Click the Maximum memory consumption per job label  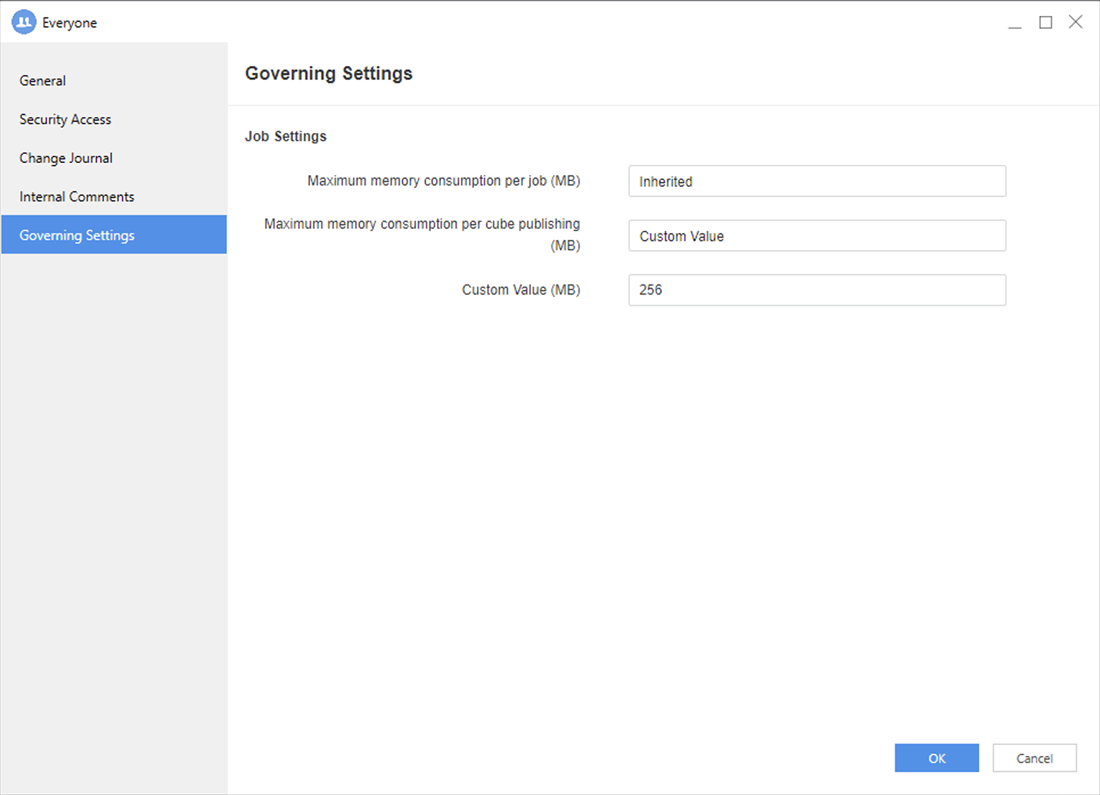tap(443, 182)
